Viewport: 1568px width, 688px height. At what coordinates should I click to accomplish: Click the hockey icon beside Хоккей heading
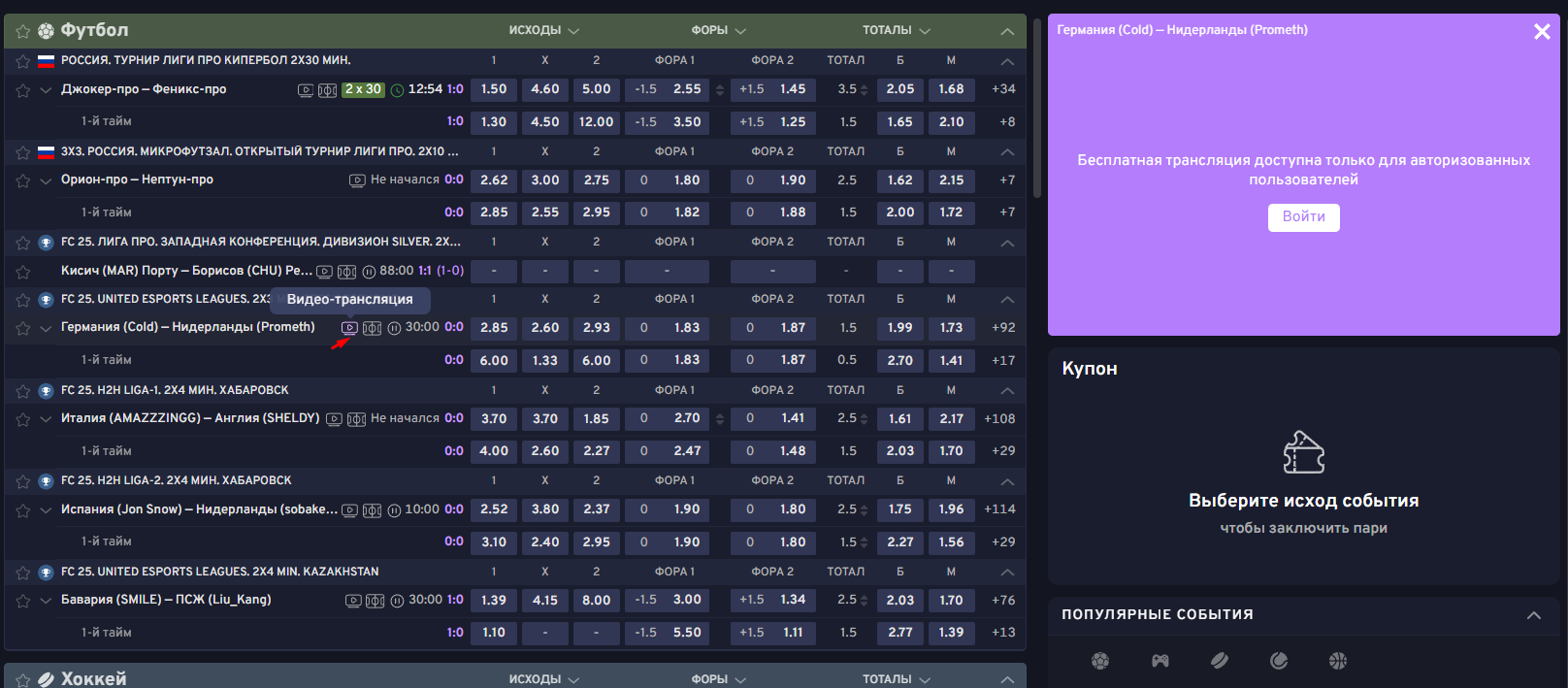click(x=46, y=679)
